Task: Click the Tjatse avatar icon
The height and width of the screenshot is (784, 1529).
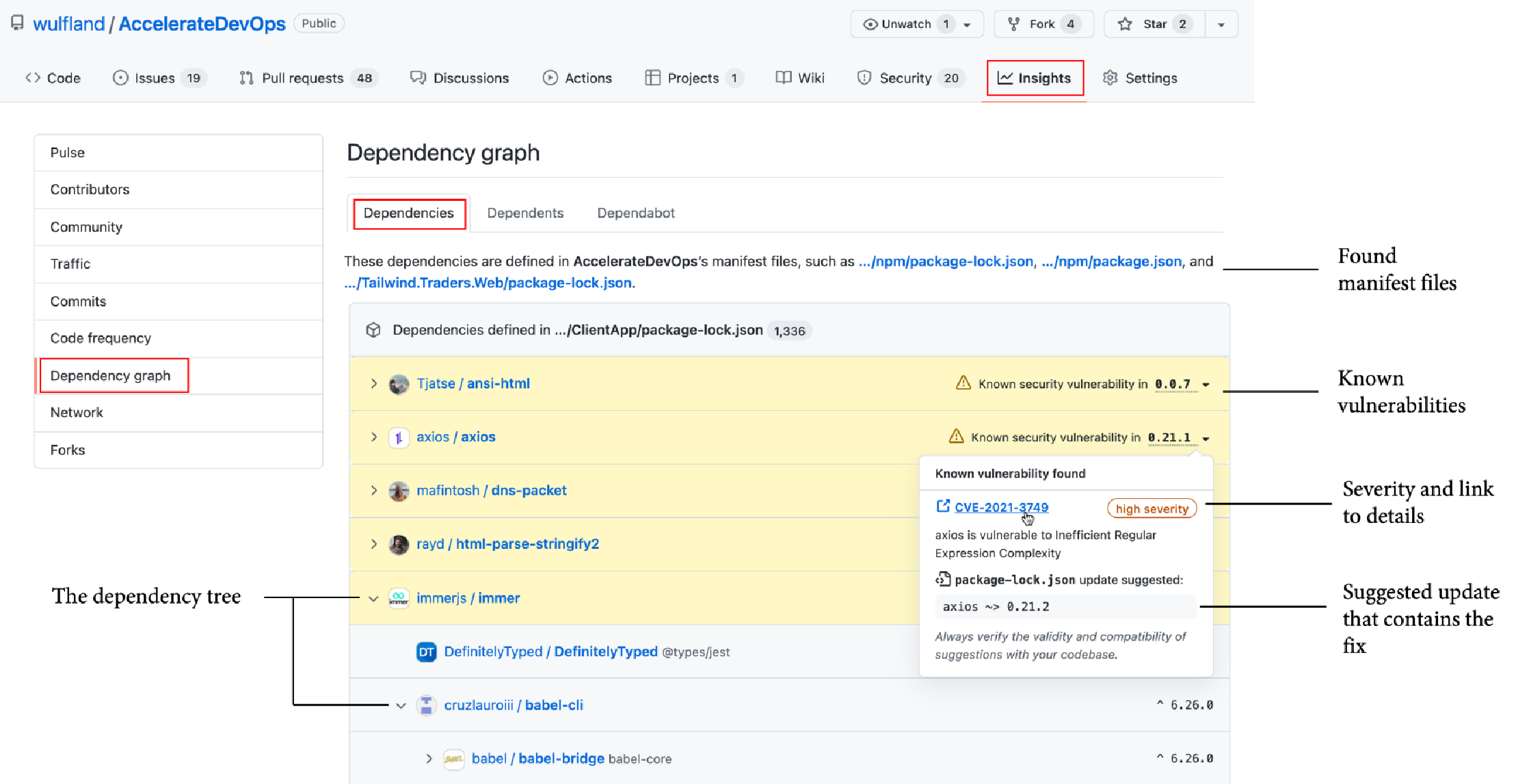Action: click(399, 384)
